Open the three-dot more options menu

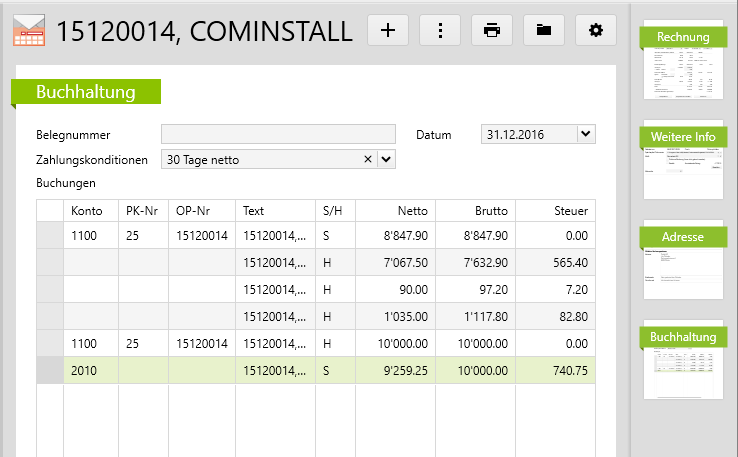click(440, 30)
